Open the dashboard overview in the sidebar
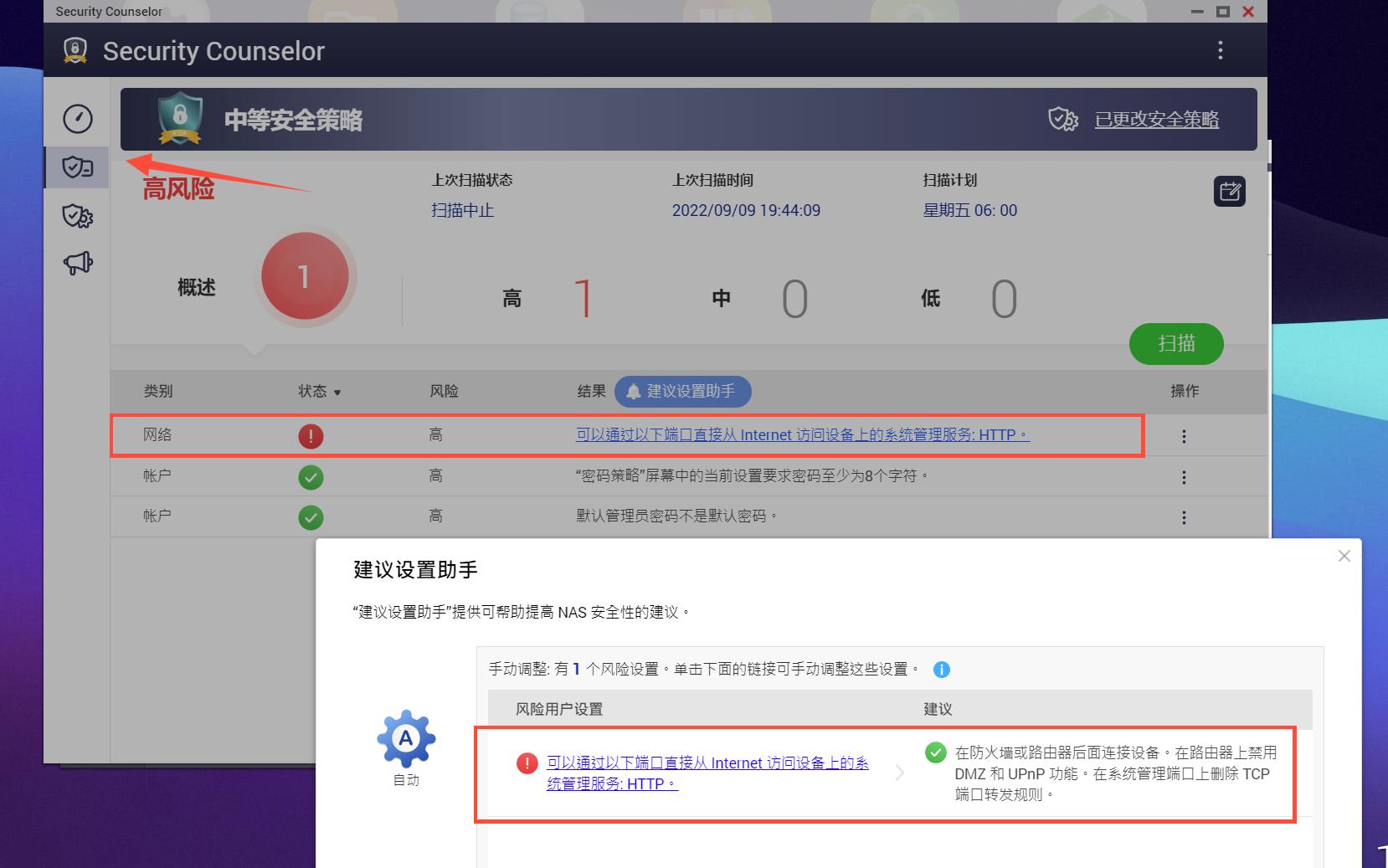This screenshot has width=1388, height=868. coord(76,118)
